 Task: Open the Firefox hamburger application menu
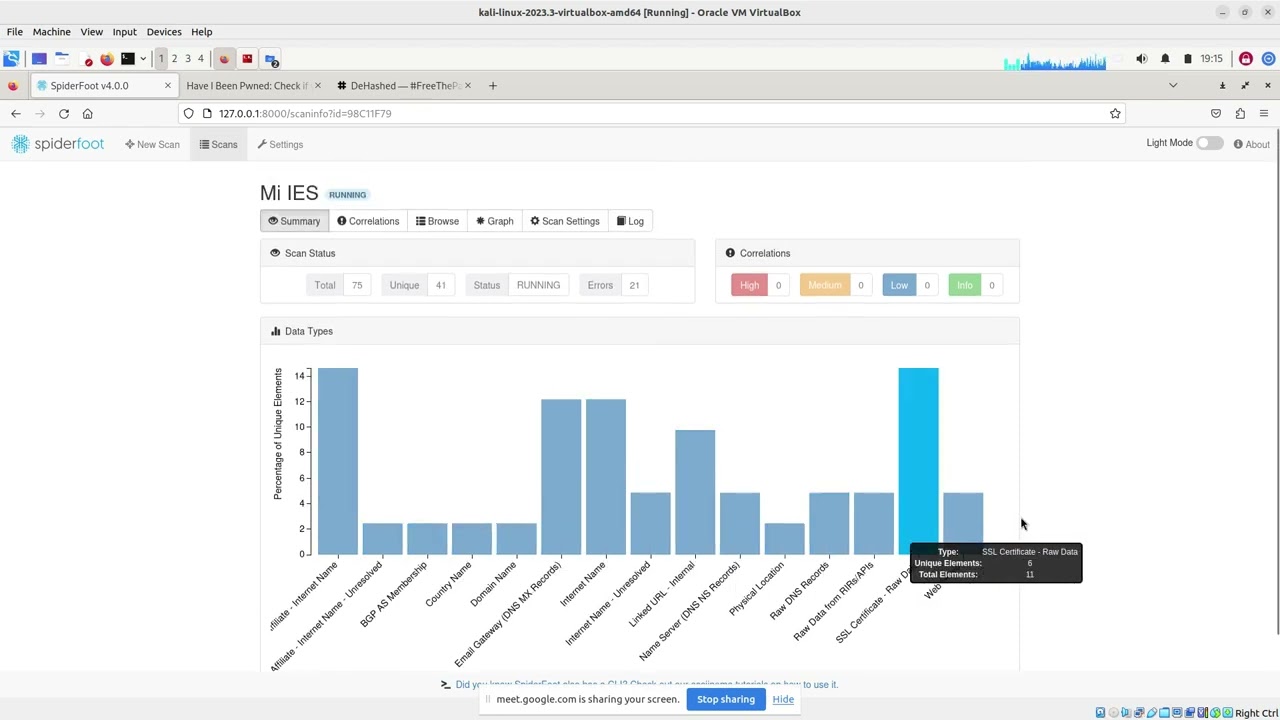(1264, 114)
